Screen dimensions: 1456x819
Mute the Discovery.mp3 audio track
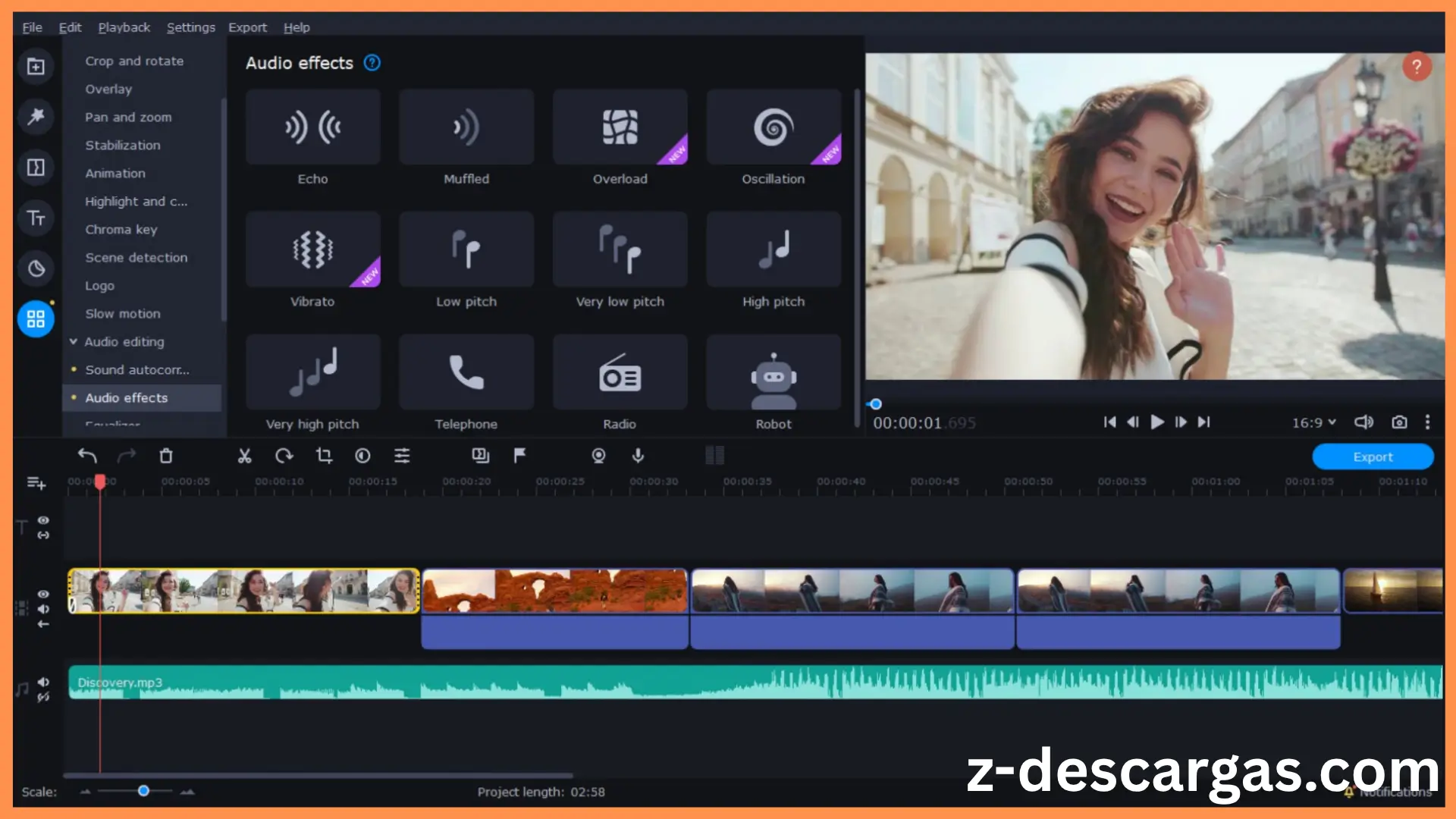(43, 682)
